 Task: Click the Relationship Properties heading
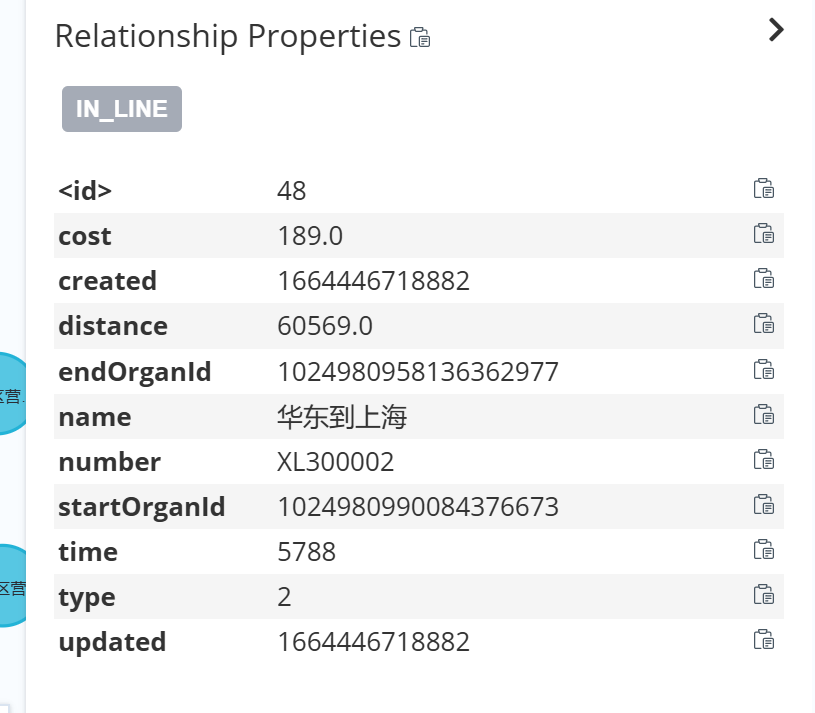click(228, 36)
